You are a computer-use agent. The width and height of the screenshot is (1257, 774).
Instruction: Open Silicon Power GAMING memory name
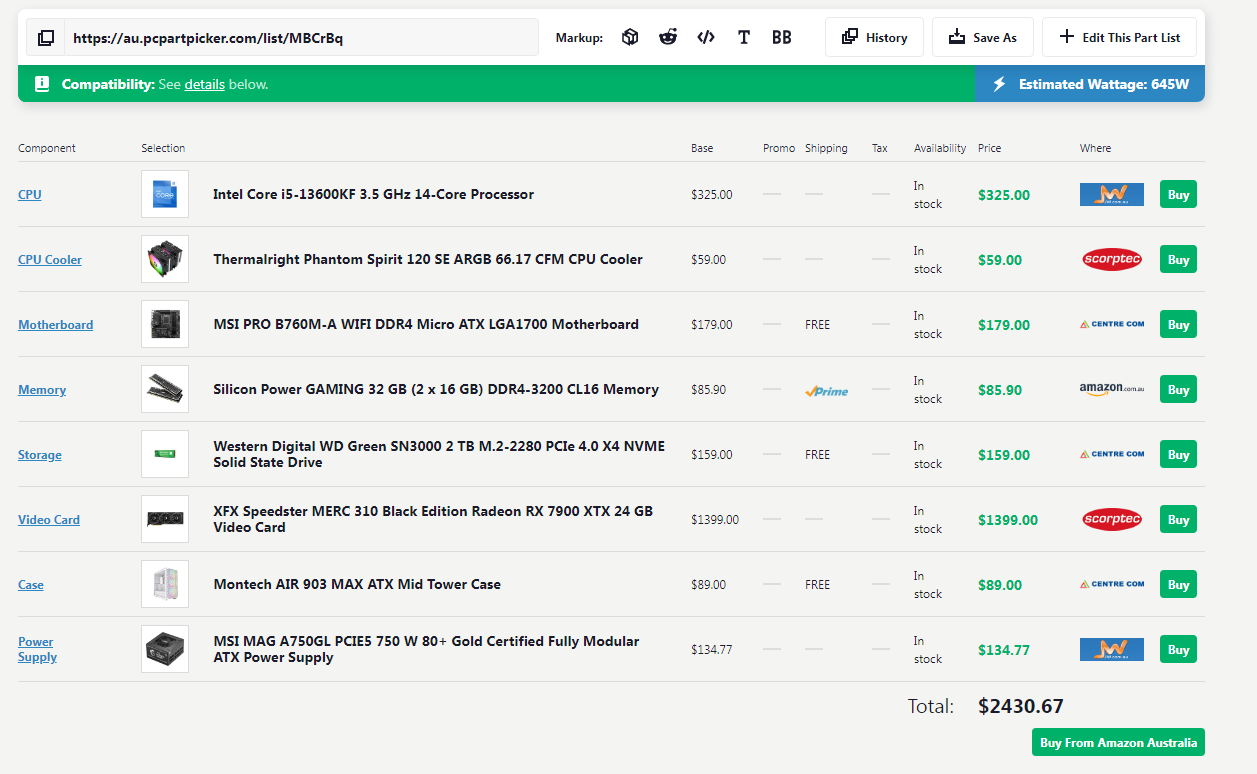(x=436, y=389)
